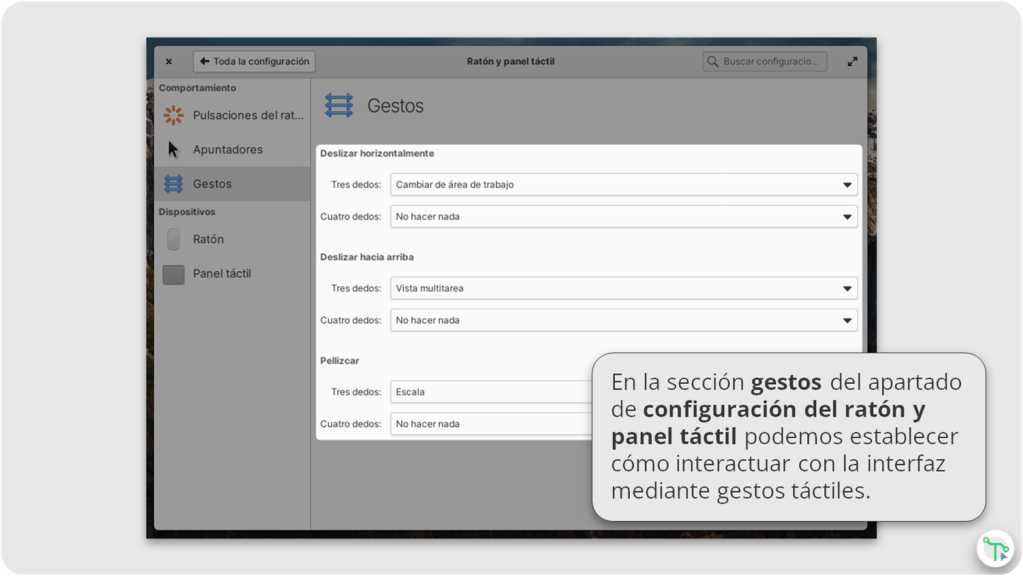
Task: Click the mouse clicks sidebar icon
Action: coord(174,115)
